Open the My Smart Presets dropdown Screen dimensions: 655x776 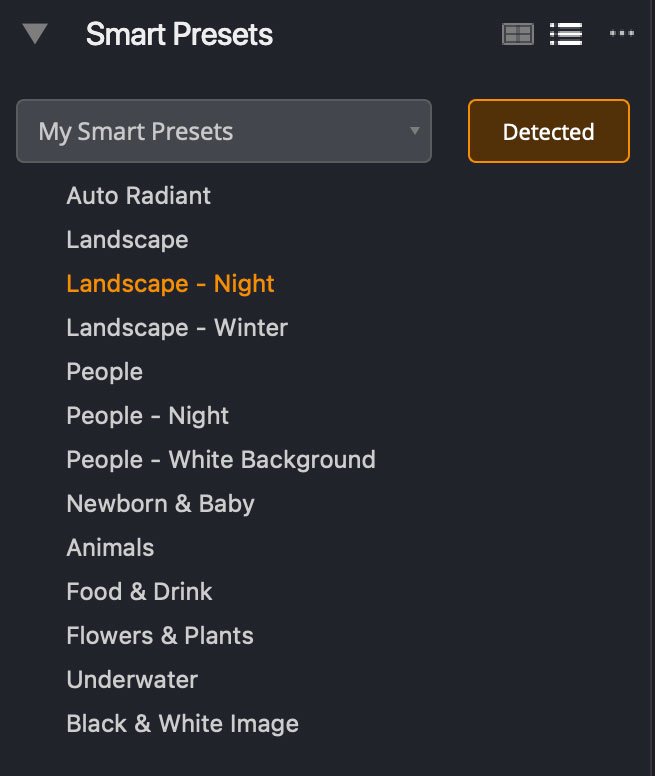coord(224,131)
